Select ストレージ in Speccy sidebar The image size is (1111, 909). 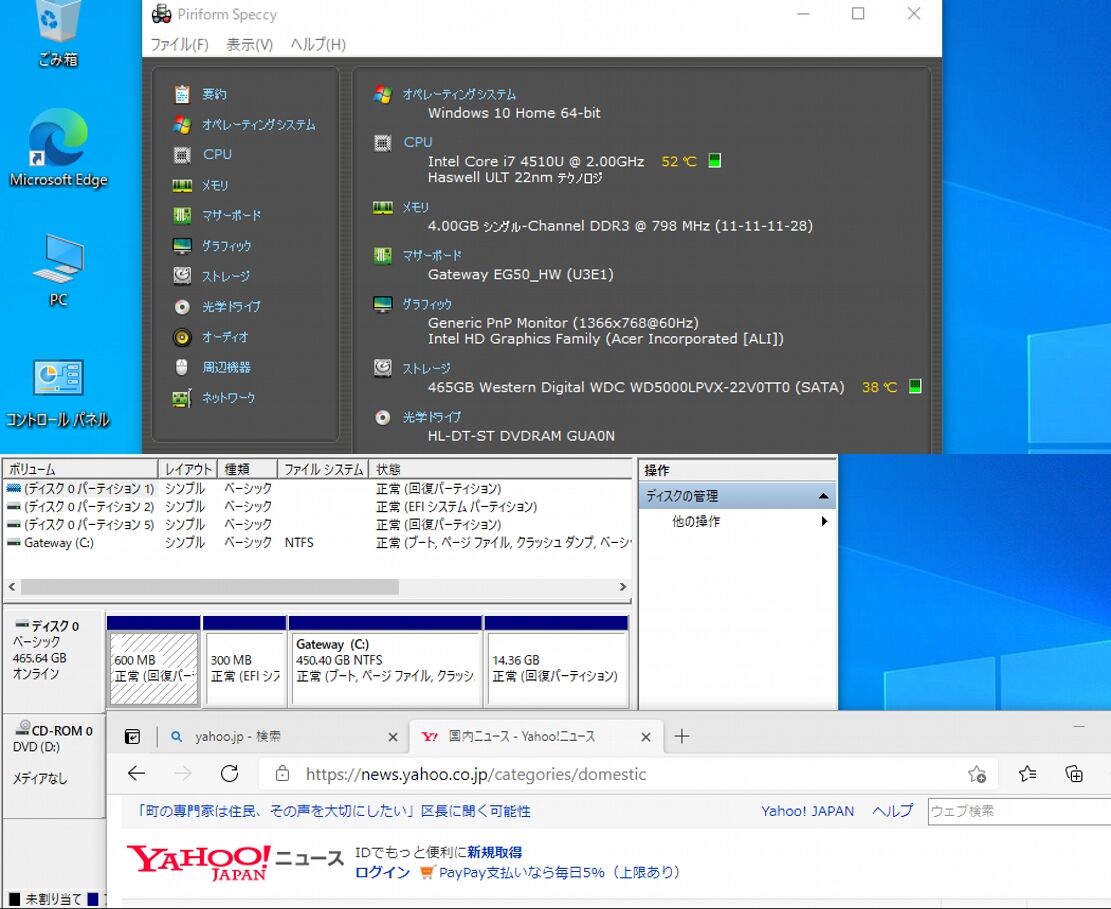(225, 276)
